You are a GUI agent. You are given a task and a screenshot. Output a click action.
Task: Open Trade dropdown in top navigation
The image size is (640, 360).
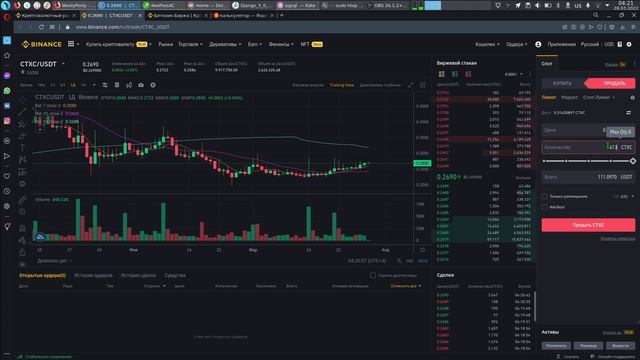click(190, 44)
